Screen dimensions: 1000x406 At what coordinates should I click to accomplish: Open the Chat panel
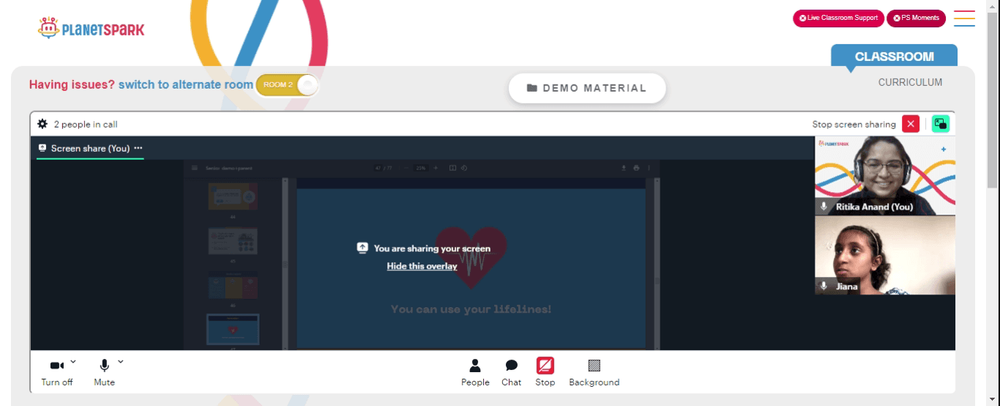tap(511, 373)
